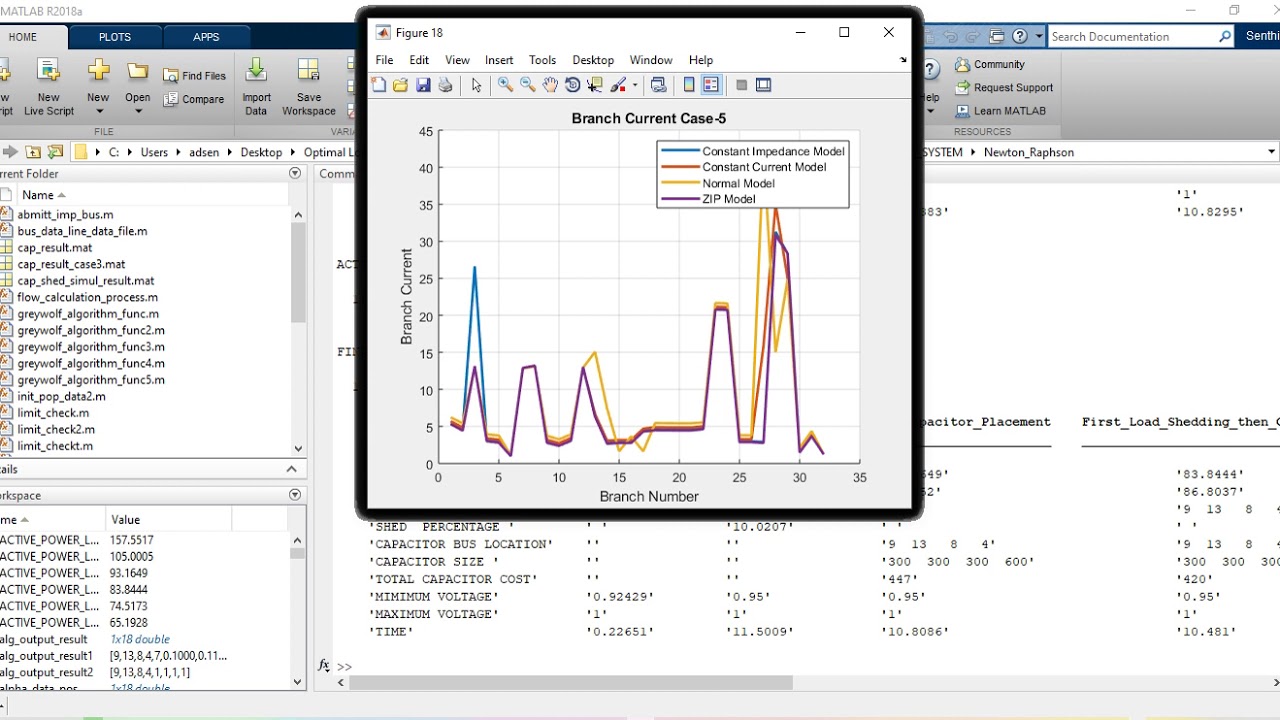Switch to the PLOTS tab in MATLAB
The width and height of the screenshot is (1280, 720).
115,37
